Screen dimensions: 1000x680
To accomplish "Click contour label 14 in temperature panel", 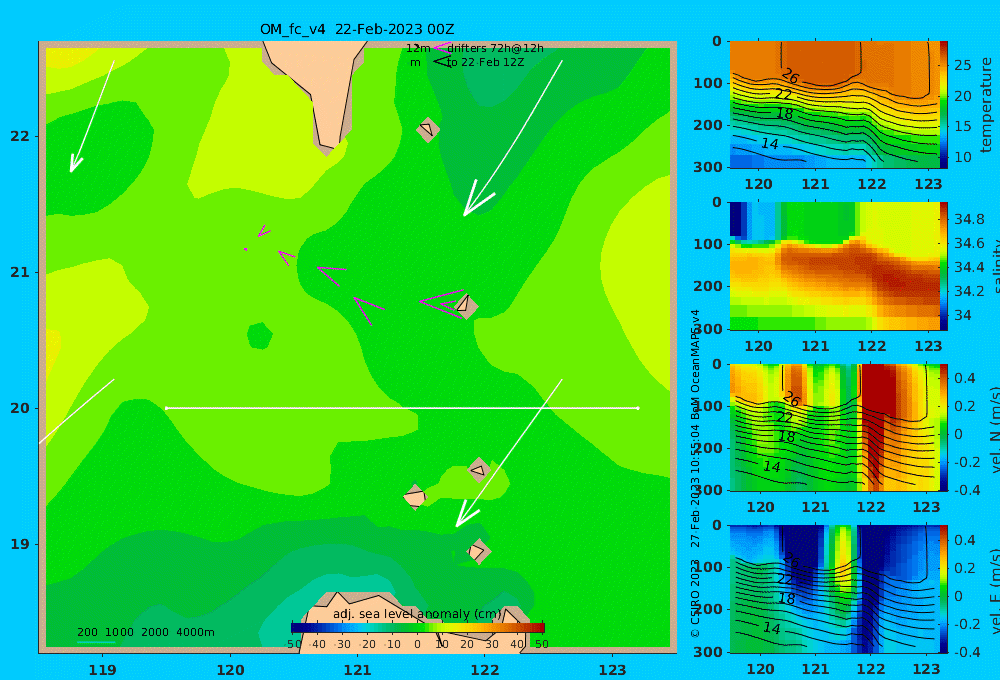I will coord(770,144).
